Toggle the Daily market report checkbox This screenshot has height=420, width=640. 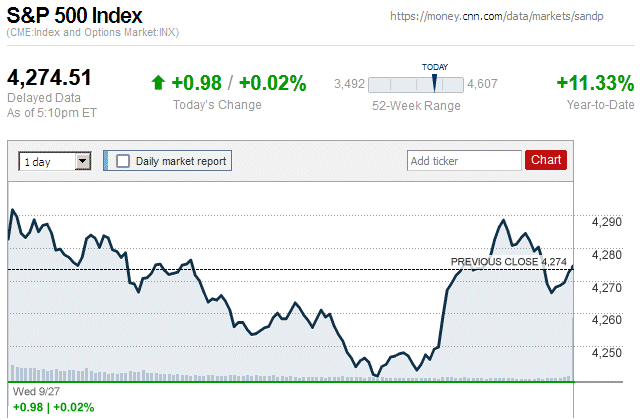click(123, 160)
